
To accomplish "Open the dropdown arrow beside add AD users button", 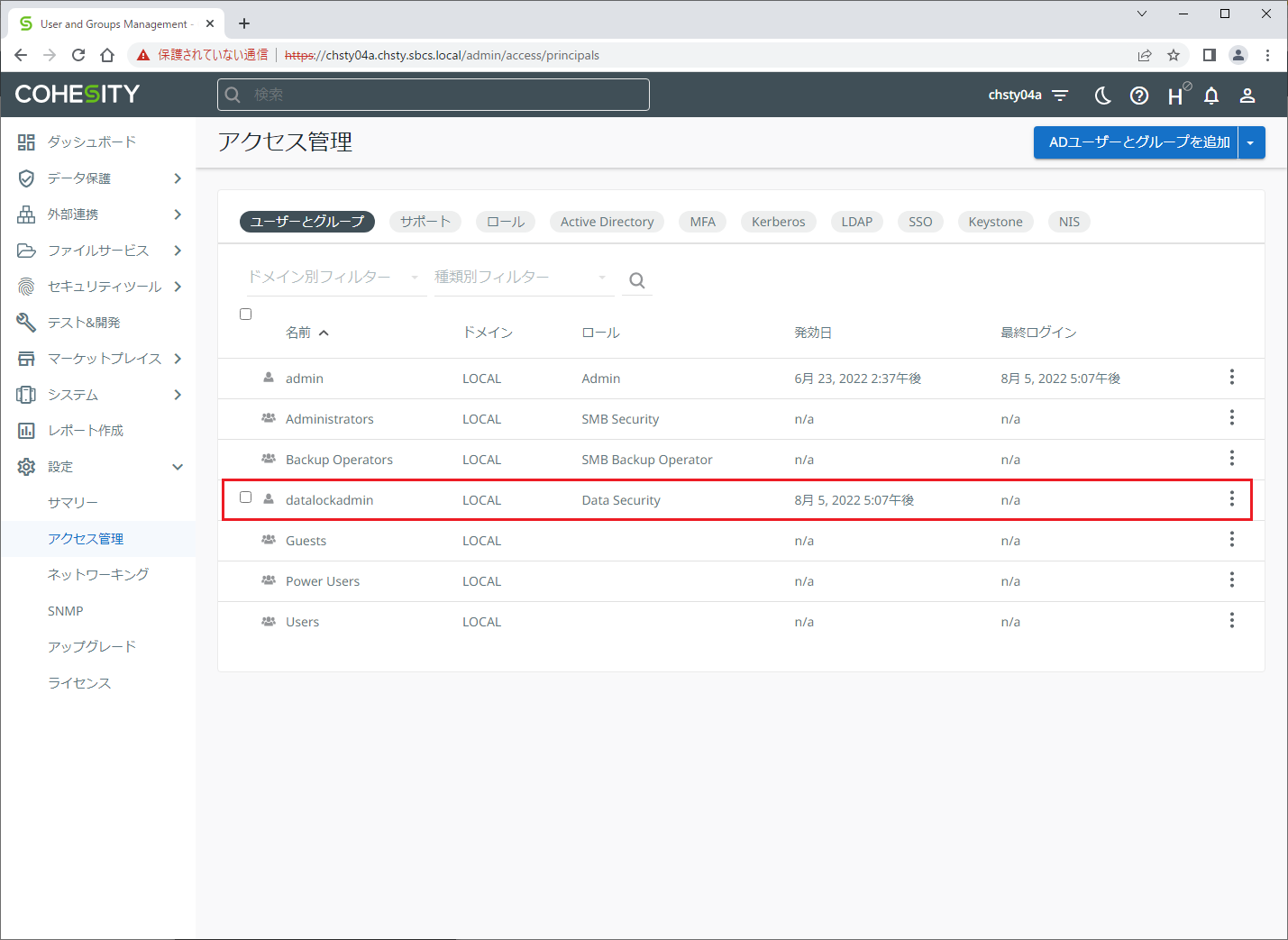I will pos(1251,142).
